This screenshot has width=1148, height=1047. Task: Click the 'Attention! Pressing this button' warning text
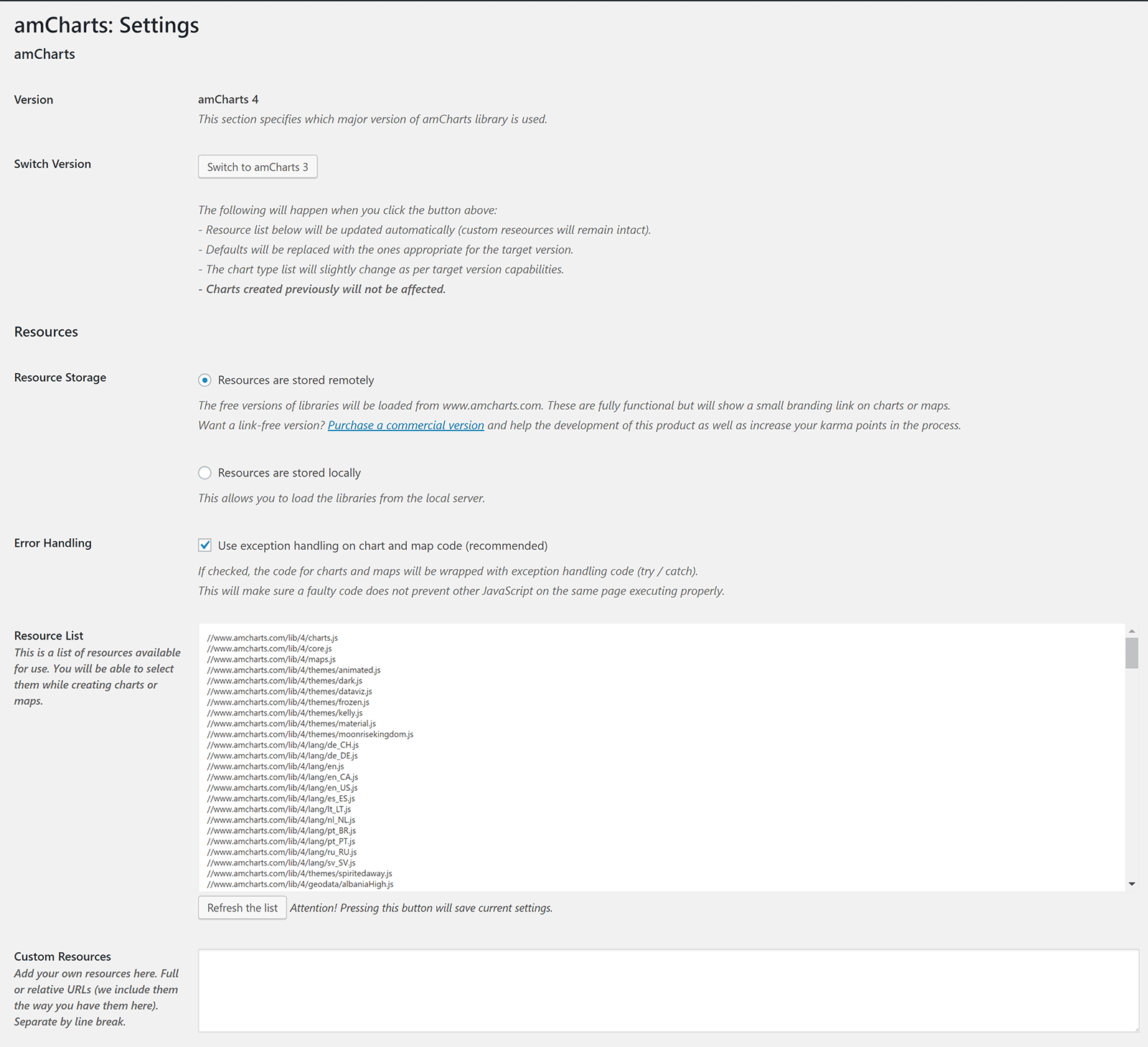421,908
